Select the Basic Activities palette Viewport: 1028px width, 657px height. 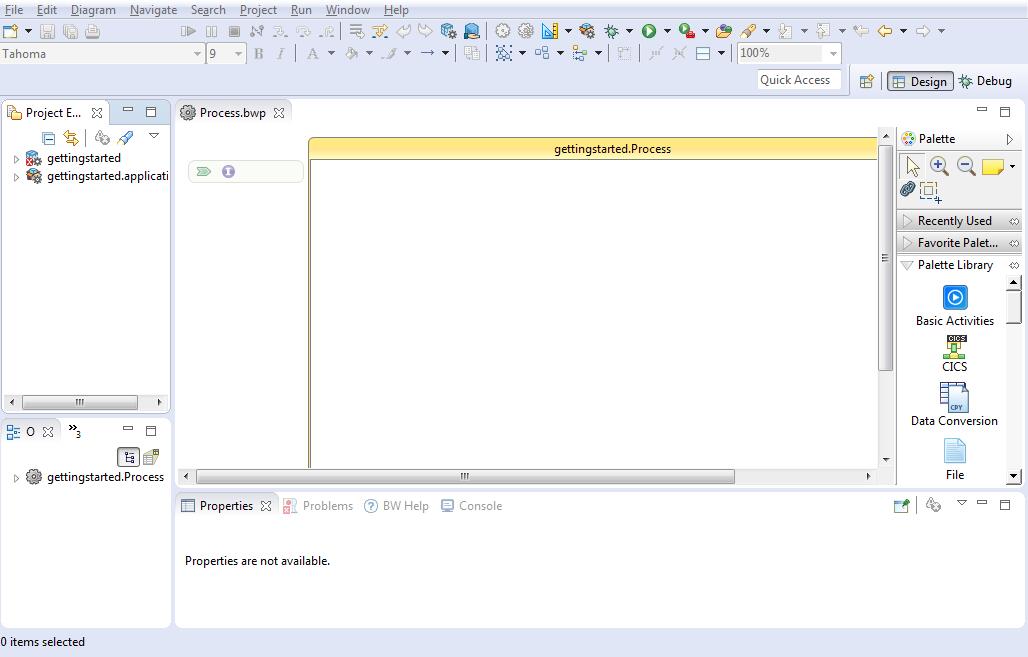tap(953, 305)
